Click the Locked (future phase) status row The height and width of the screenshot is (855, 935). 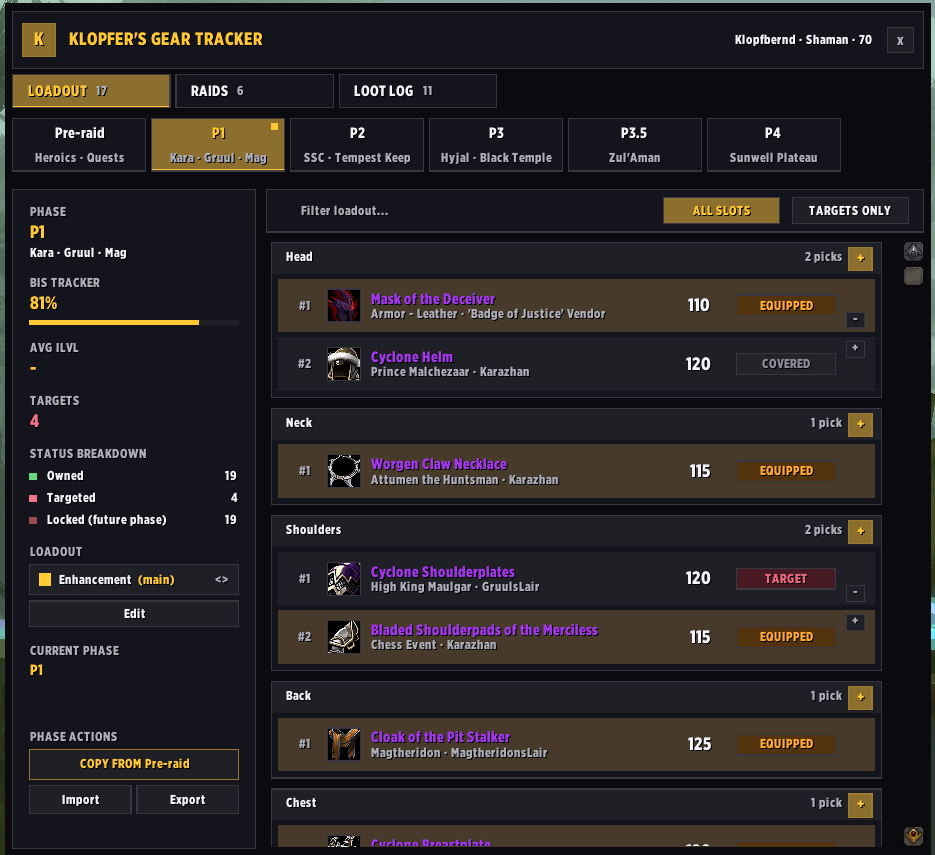pos(133,520)
